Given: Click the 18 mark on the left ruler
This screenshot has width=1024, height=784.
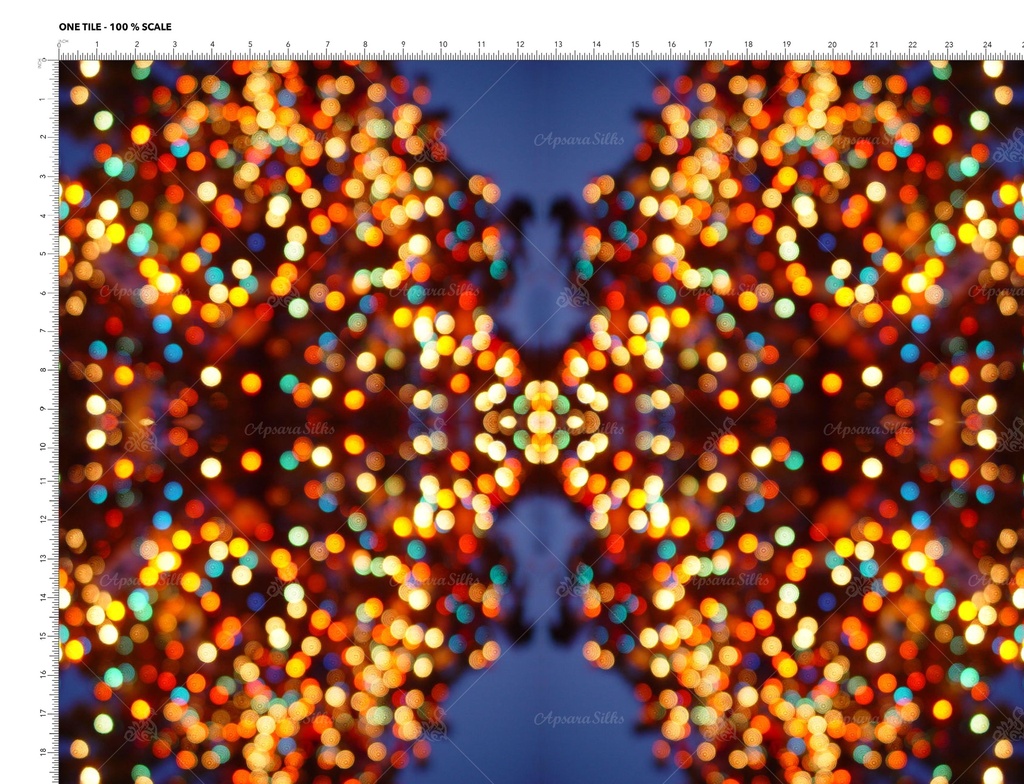Looking at the screenshot, I should pyautogui.click(x=43, y=751).
